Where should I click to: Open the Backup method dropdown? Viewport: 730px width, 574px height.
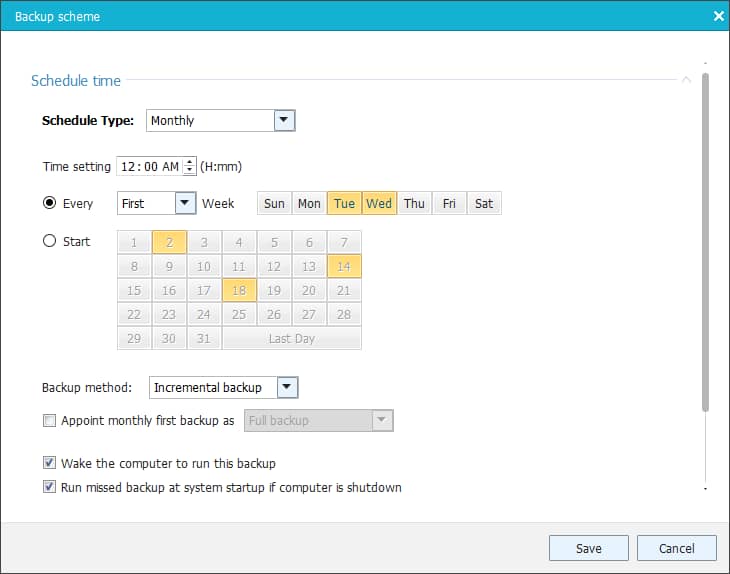click(x=286, y=387)
